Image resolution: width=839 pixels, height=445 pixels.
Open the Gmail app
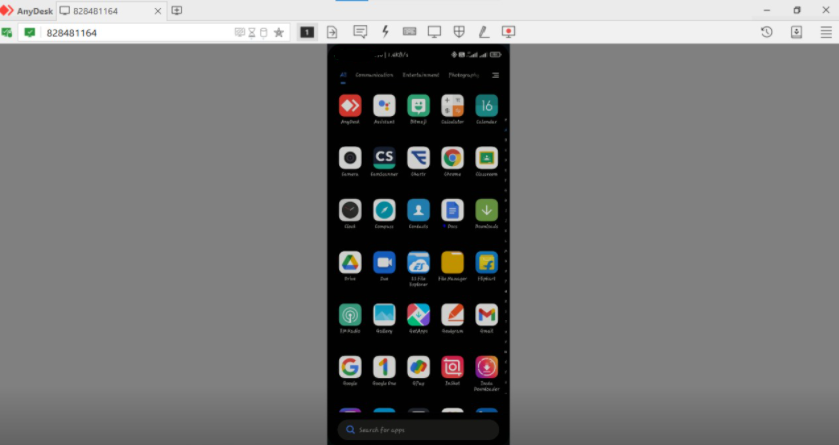pyautogui.click(x=486, y=315)
